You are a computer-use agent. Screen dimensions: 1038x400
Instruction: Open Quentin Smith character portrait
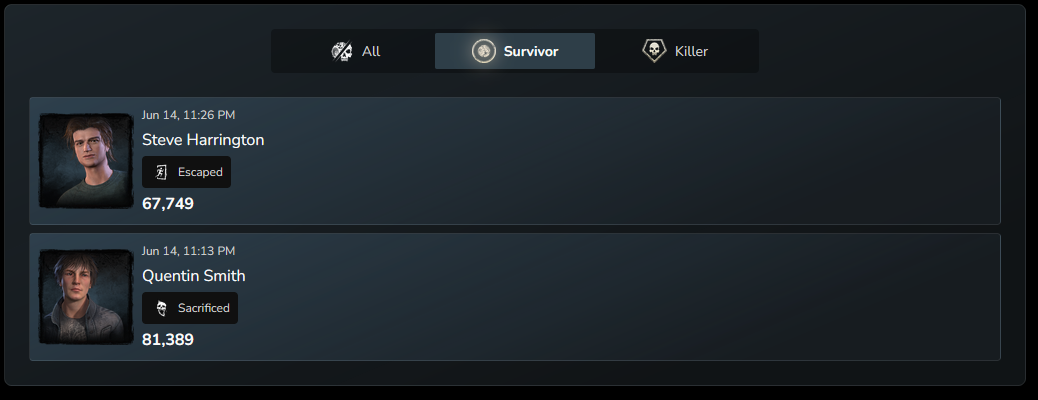pyautogui.click(x=87, y=297)
